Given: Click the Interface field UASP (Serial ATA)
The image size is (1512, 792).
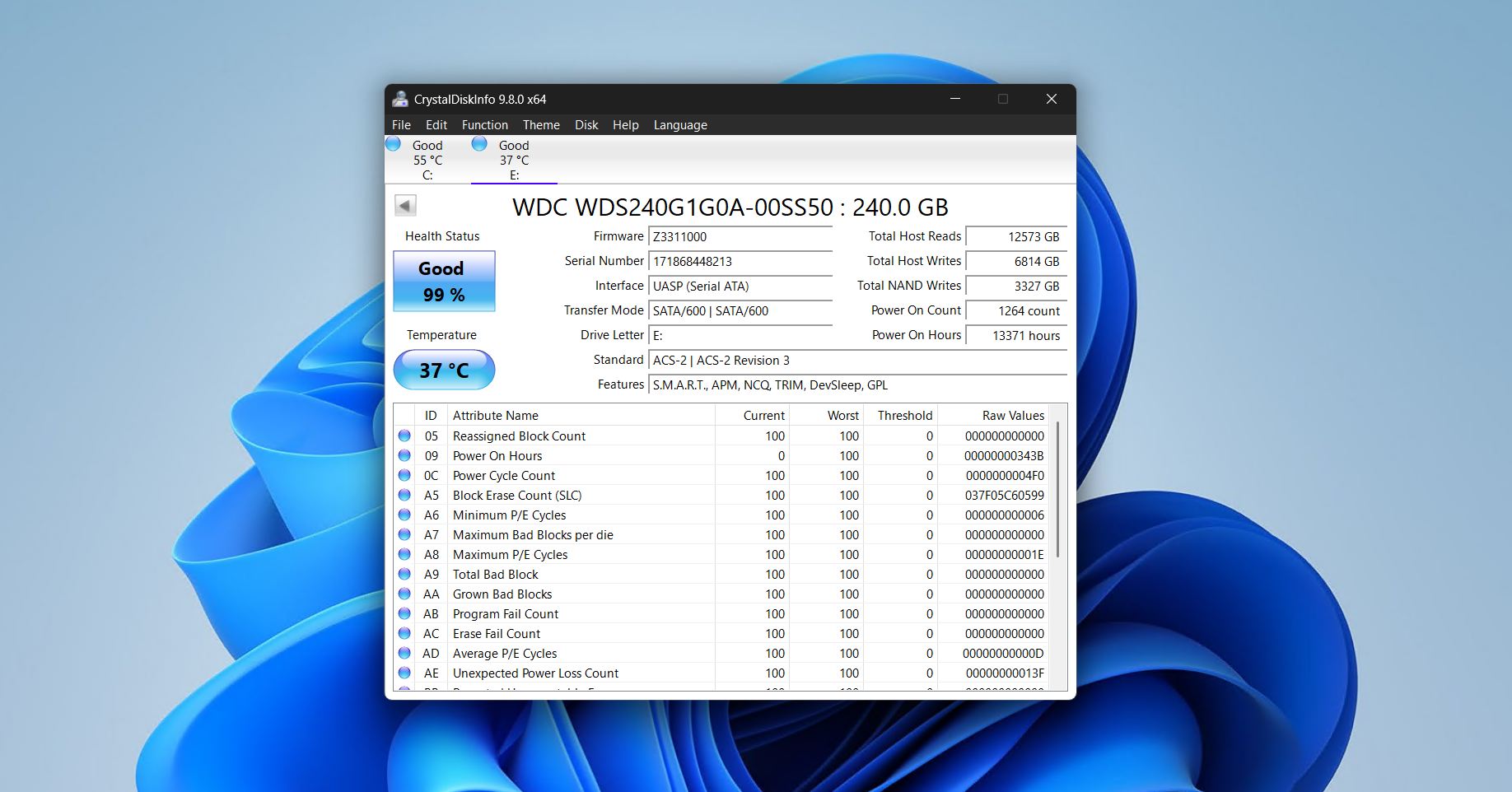Looking at the screenshot, I should (x=740, y=287).
